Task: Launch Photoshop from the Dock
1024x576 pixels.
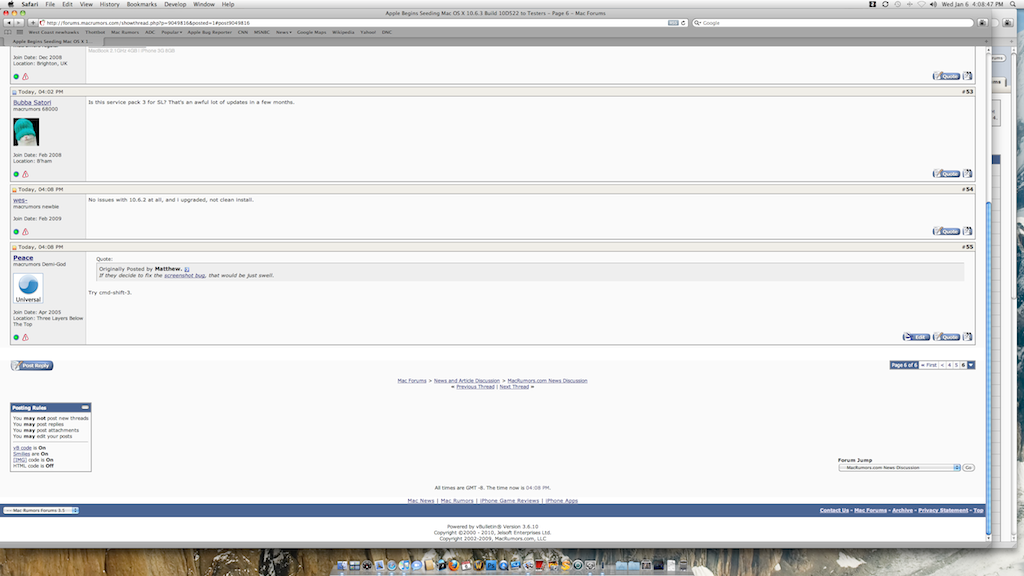Action: [x=491, y=566]
